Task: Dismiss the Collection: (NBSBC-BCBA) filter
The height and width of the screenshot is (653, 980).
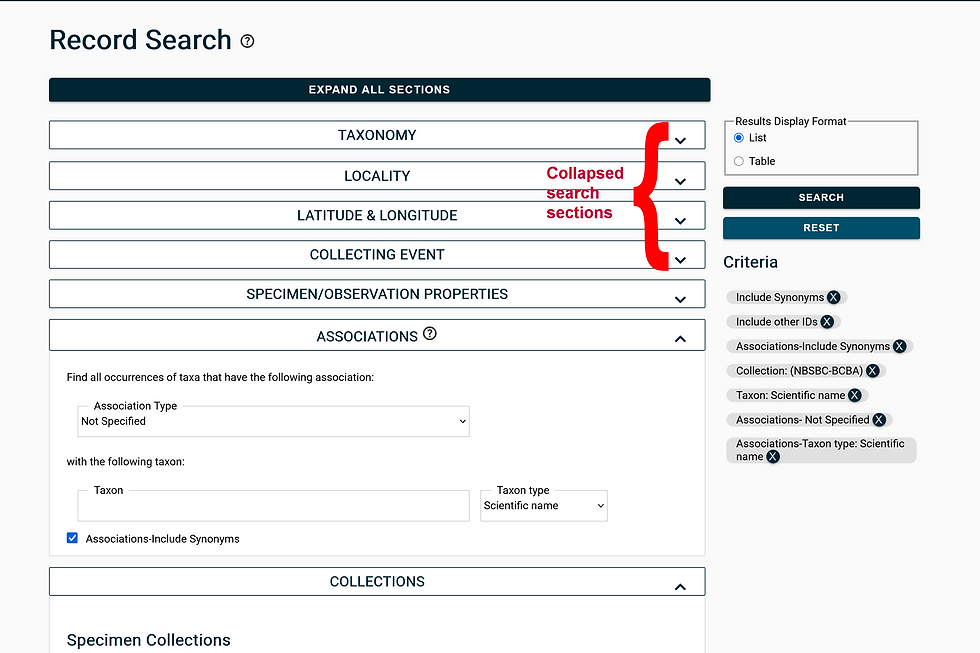Action: coord(872,370)
